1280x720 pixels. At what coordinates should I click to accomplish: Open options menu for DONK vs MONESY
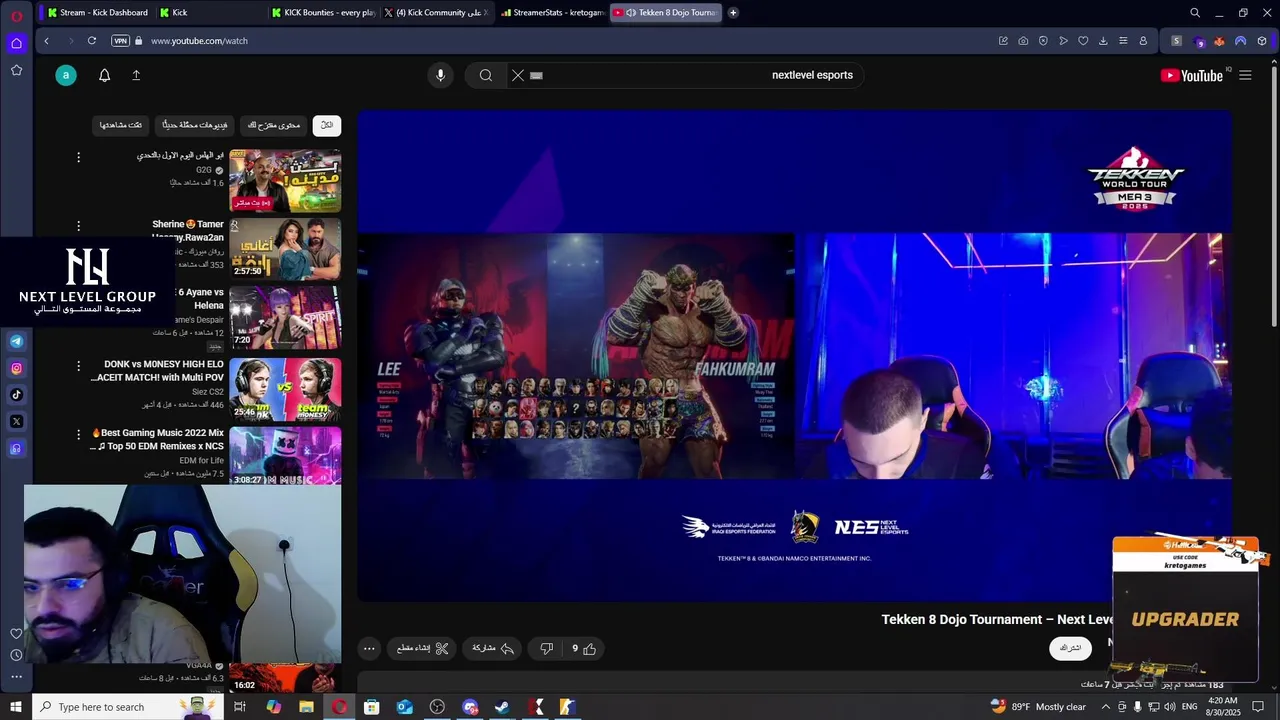click(78, 366)
